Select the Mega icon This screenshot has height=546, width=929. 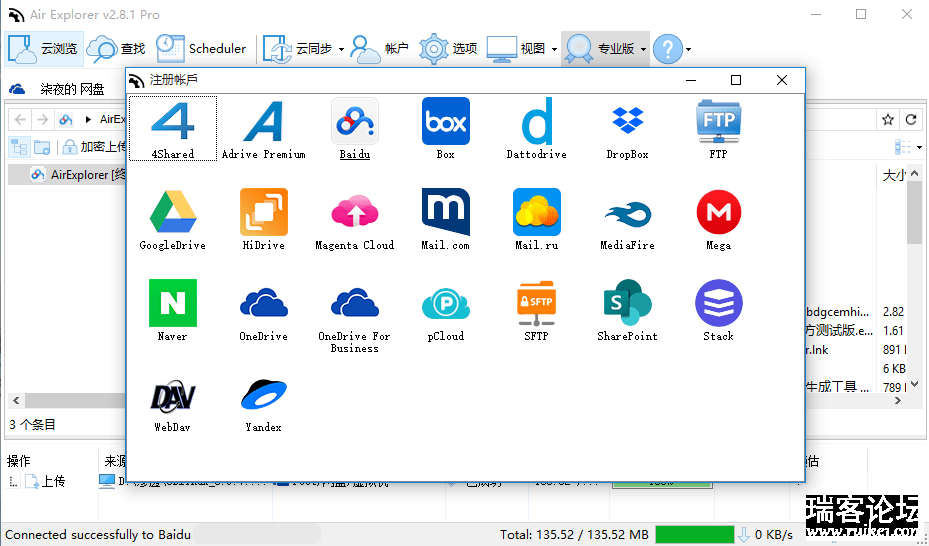(718, 213)
